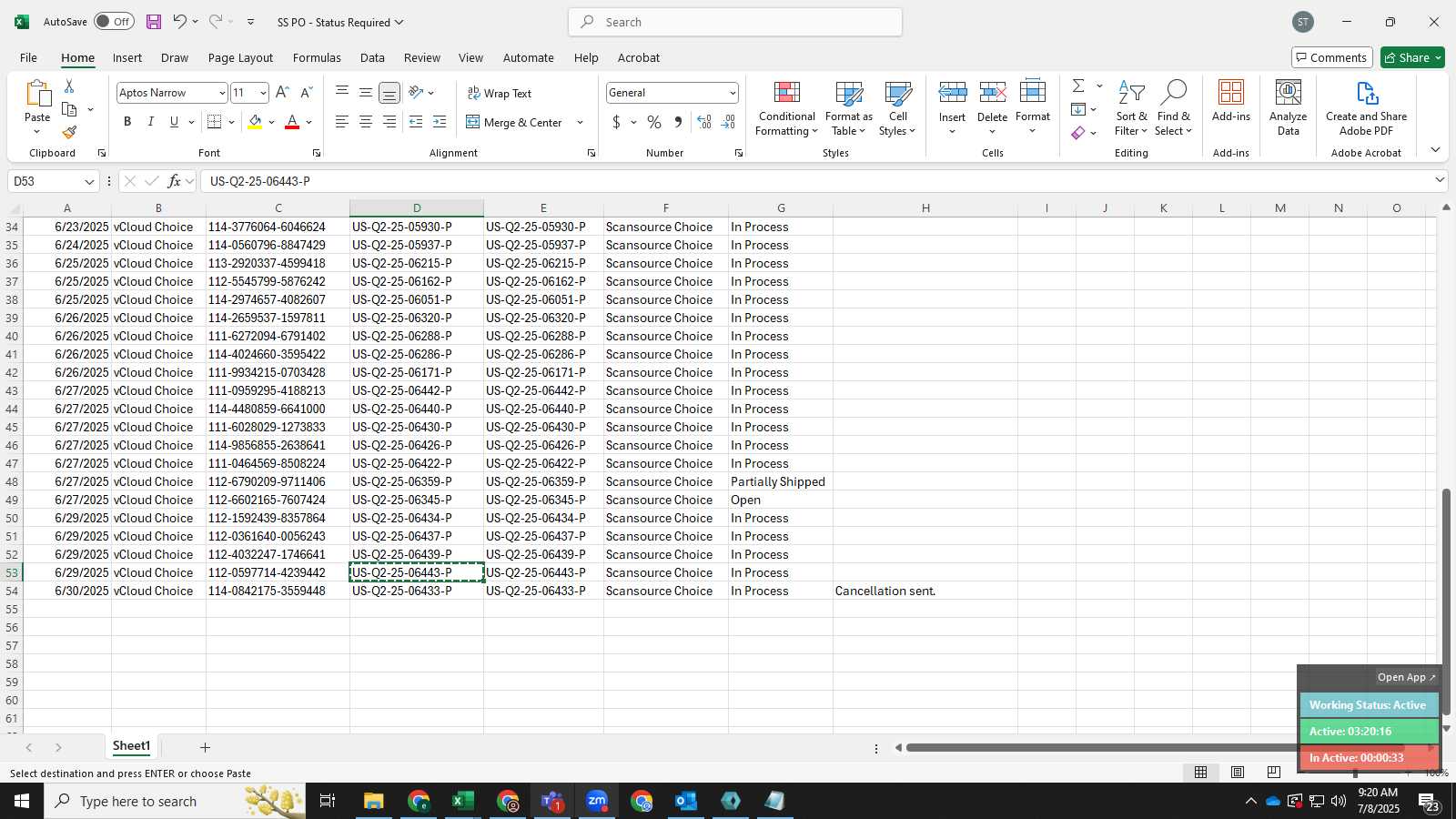Click the Cut scissors icon
Screen dimensions: 1456x819
tap(69, 86)
